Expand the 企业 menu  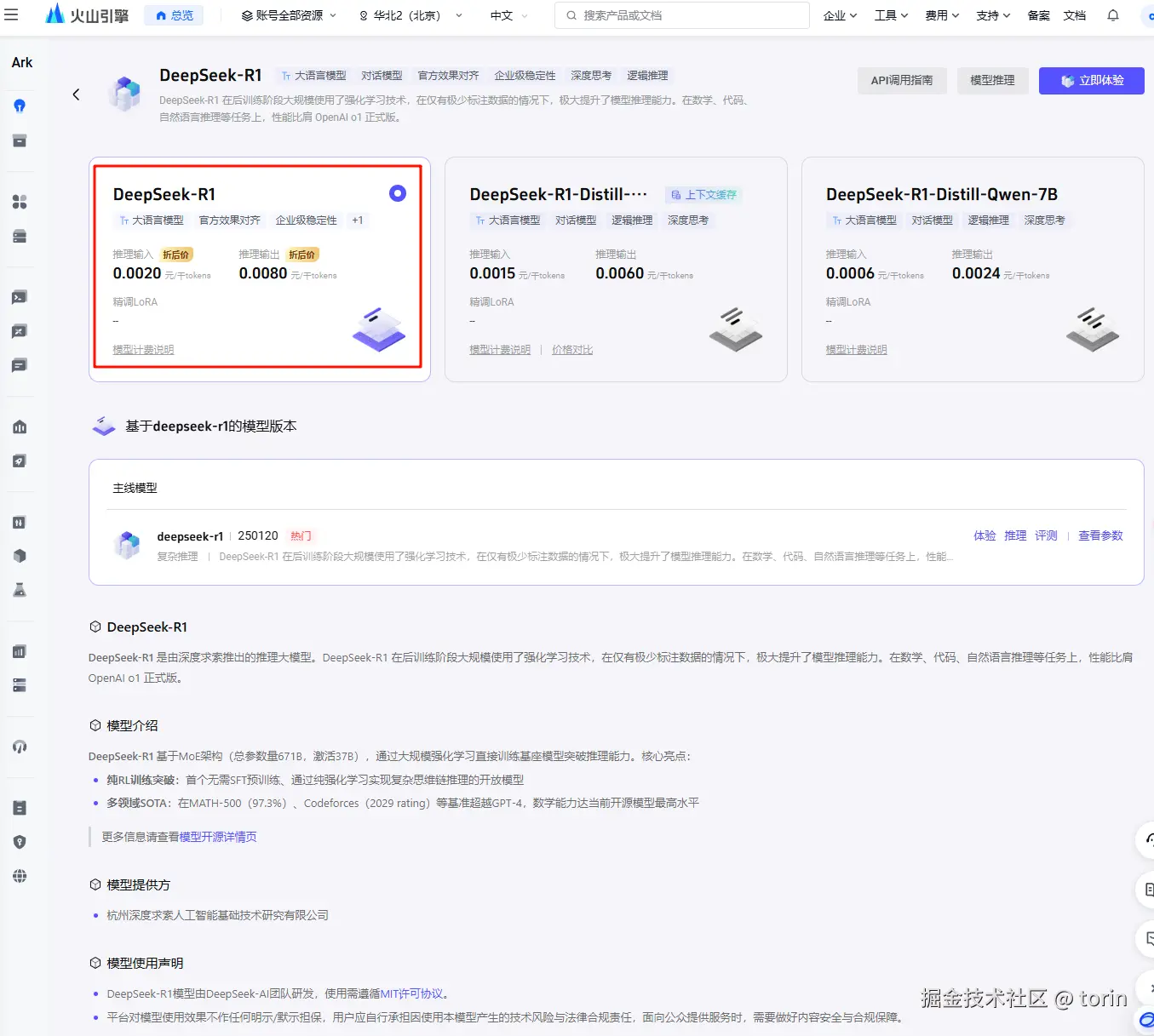[x=840, y=15]
